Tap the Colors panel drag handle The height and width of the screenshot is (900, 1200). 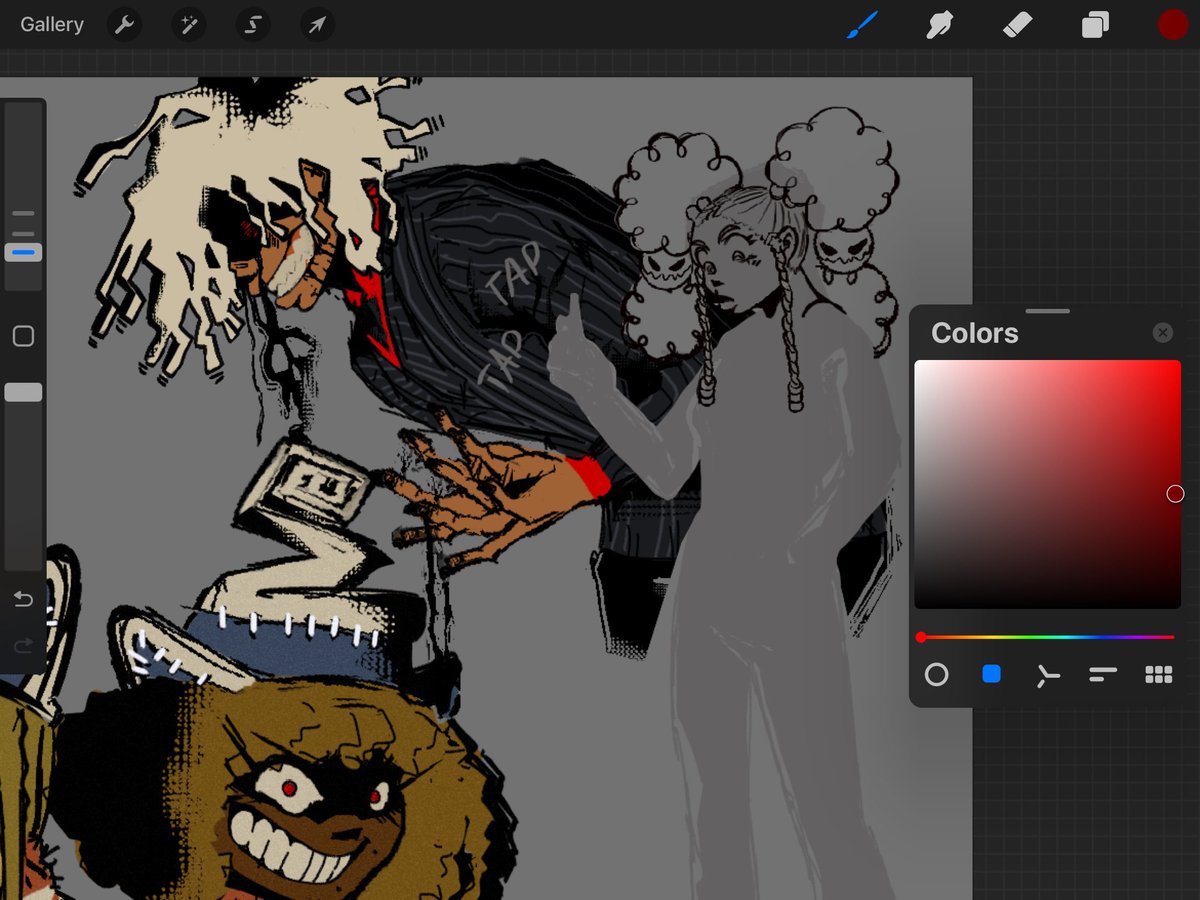(1047, 312)
